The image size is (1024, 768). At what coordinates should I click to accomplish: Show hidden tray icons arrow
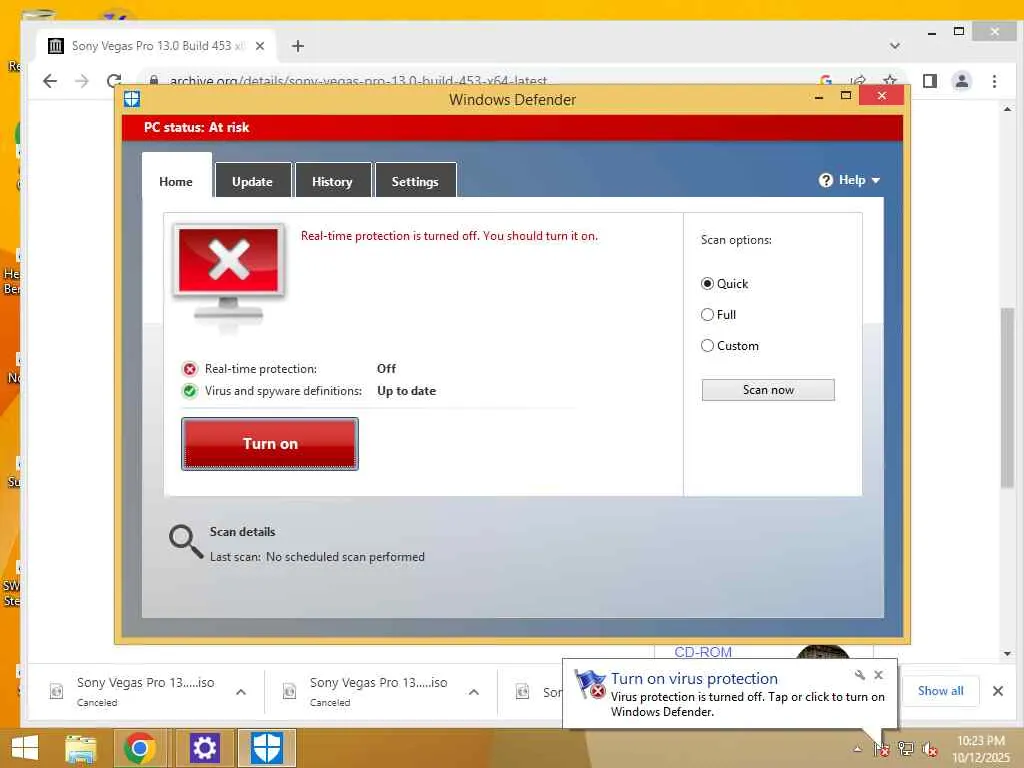(x=857, y=749)
